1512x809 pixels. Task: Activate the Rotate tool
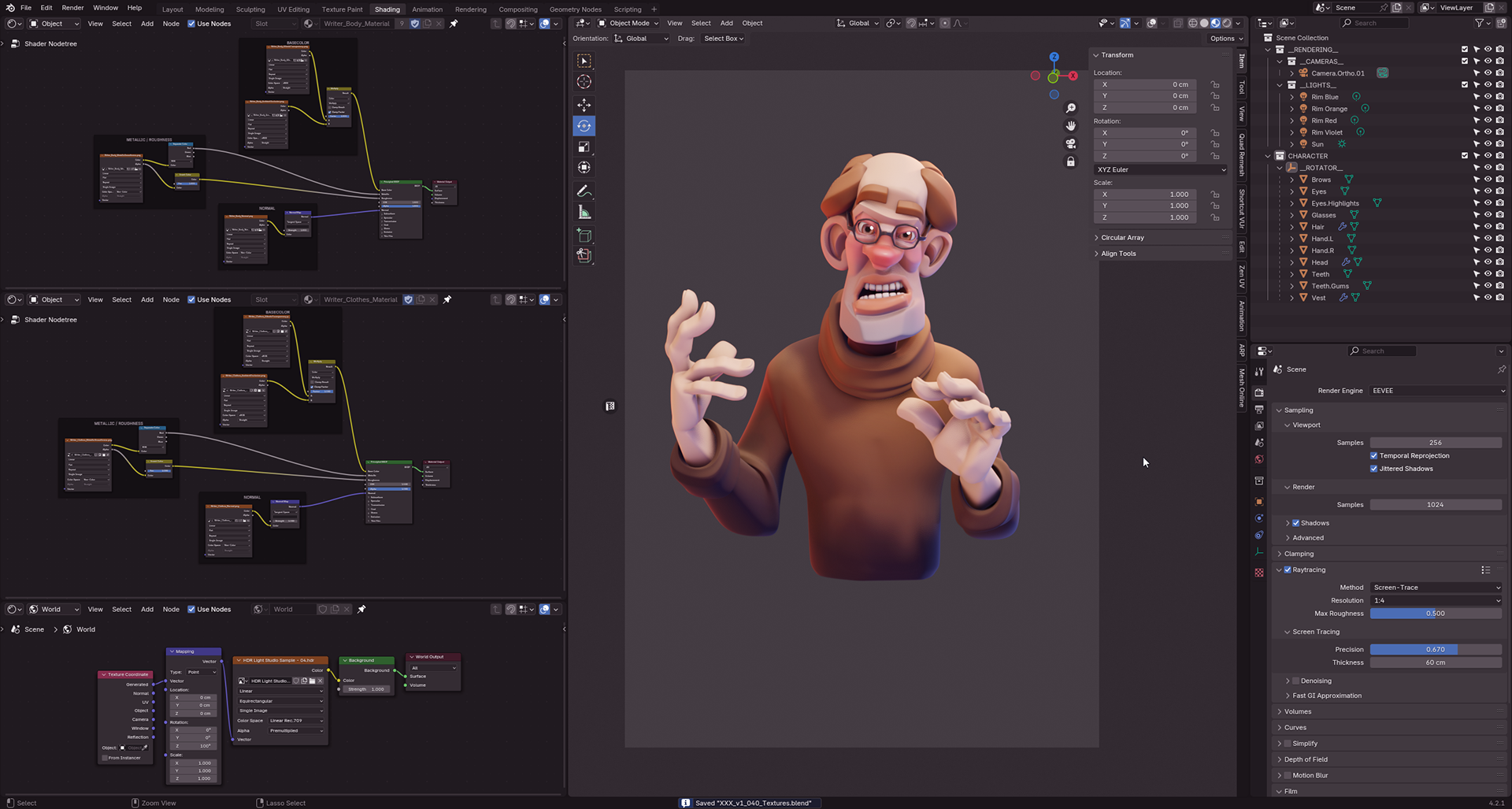584,126
